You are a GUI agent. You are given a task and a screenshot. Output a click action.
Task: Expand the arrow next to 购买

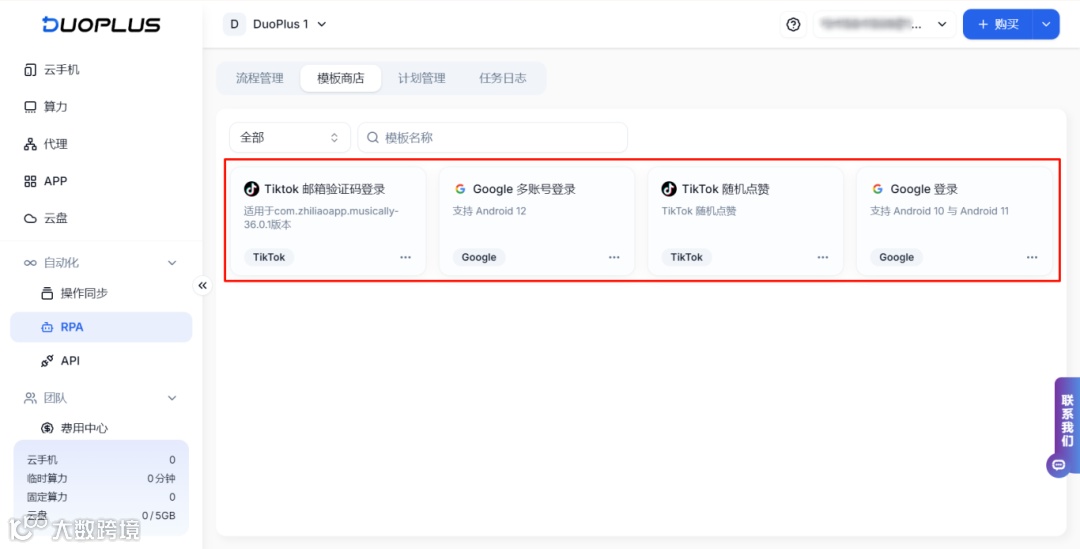pyautogui.click(x=1046, y=25)
